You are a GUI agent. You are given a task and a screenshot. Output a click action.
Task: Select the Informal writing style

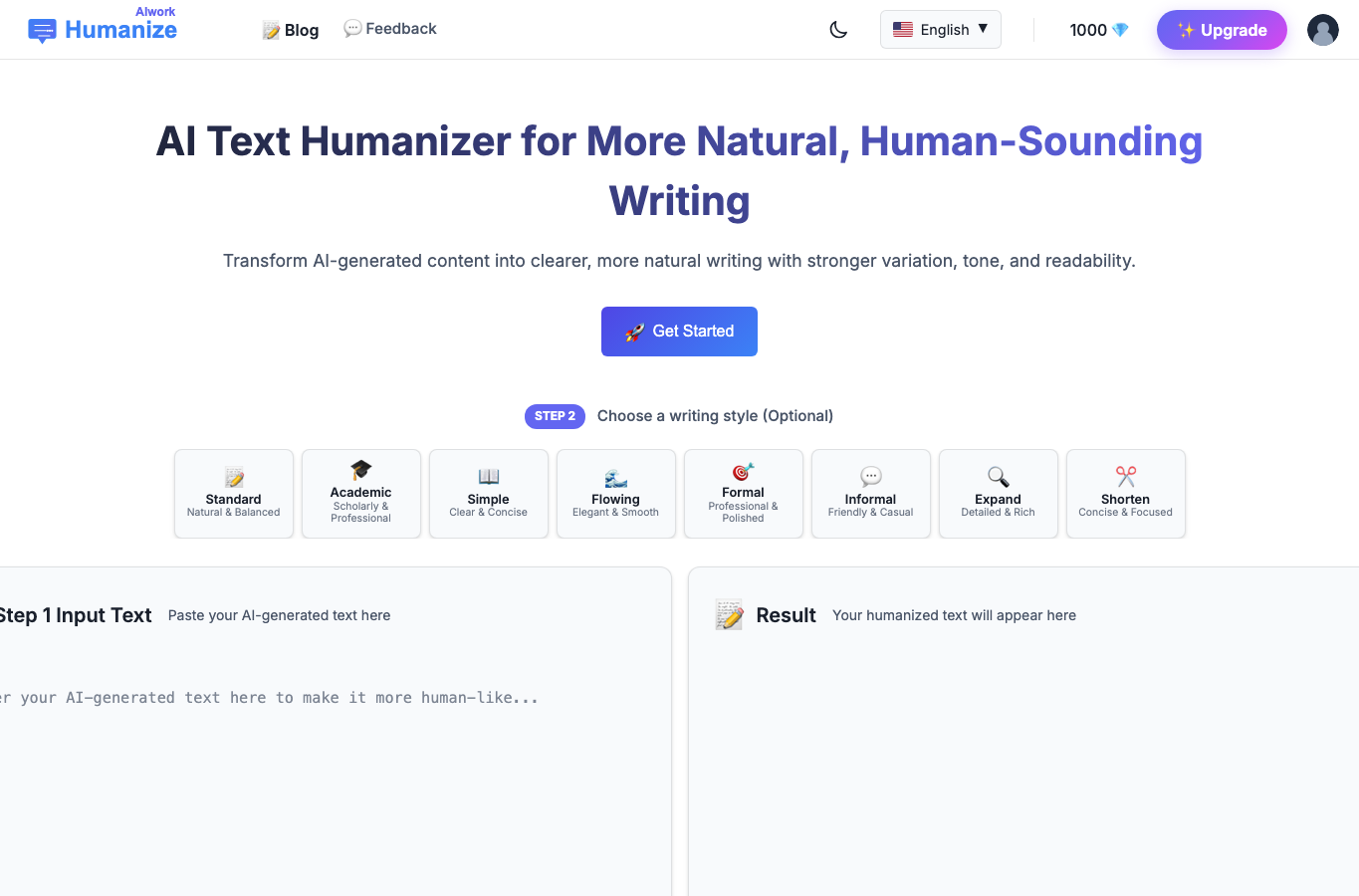click(871, 494)
